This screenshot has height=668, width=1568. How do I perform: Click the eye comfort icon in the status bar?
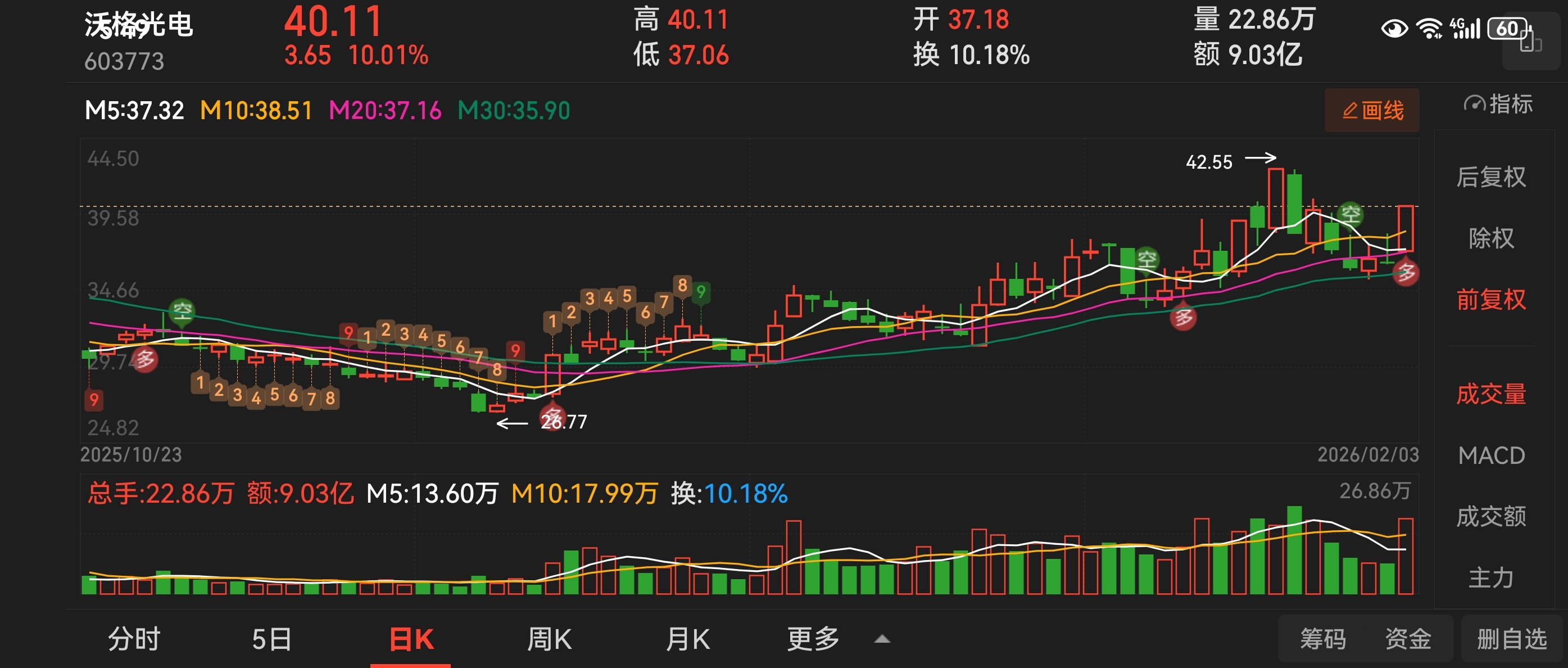[x=1394, y=29]
